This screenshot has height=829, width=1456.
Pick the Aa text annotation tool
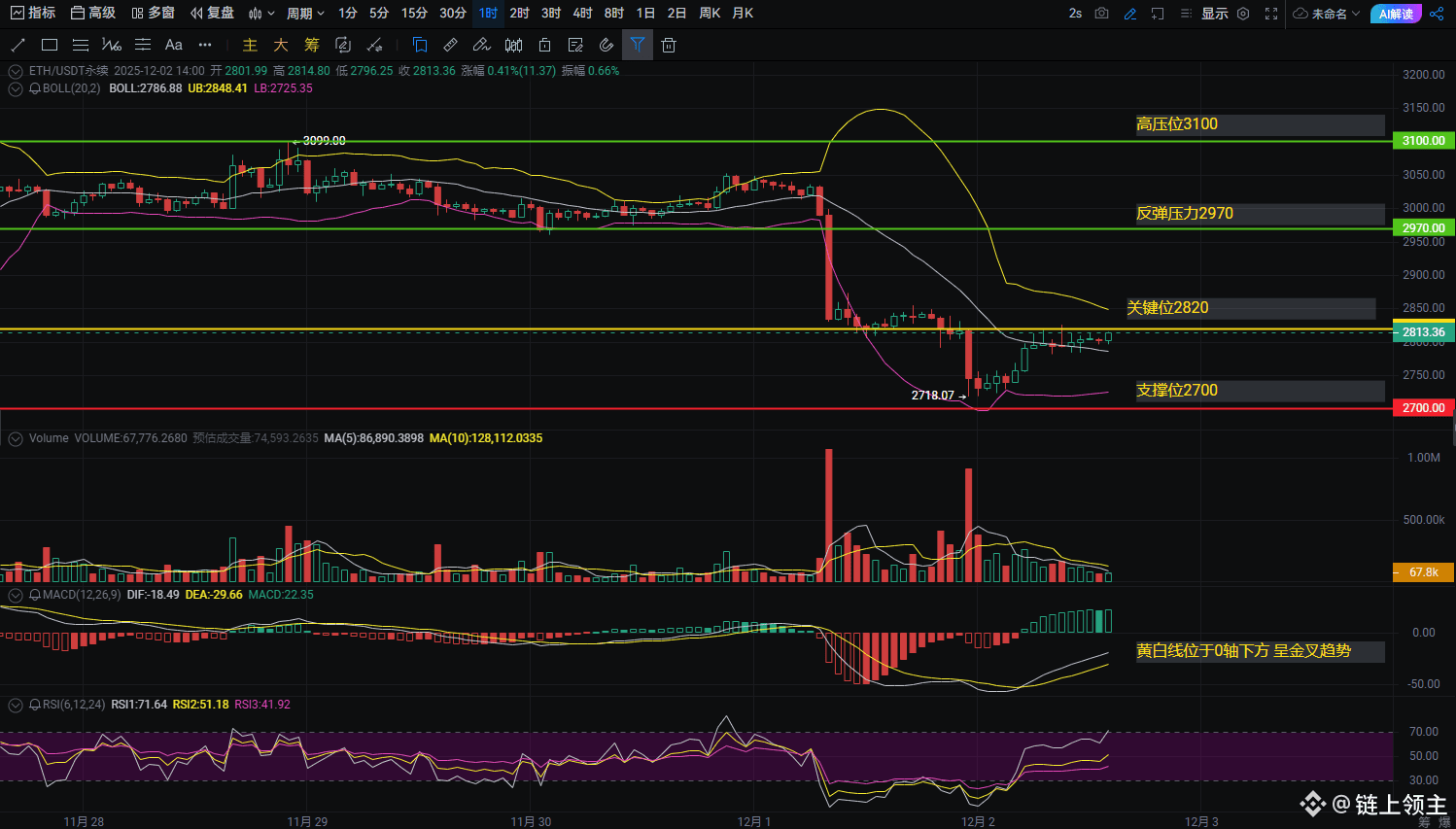click(173, 45)
